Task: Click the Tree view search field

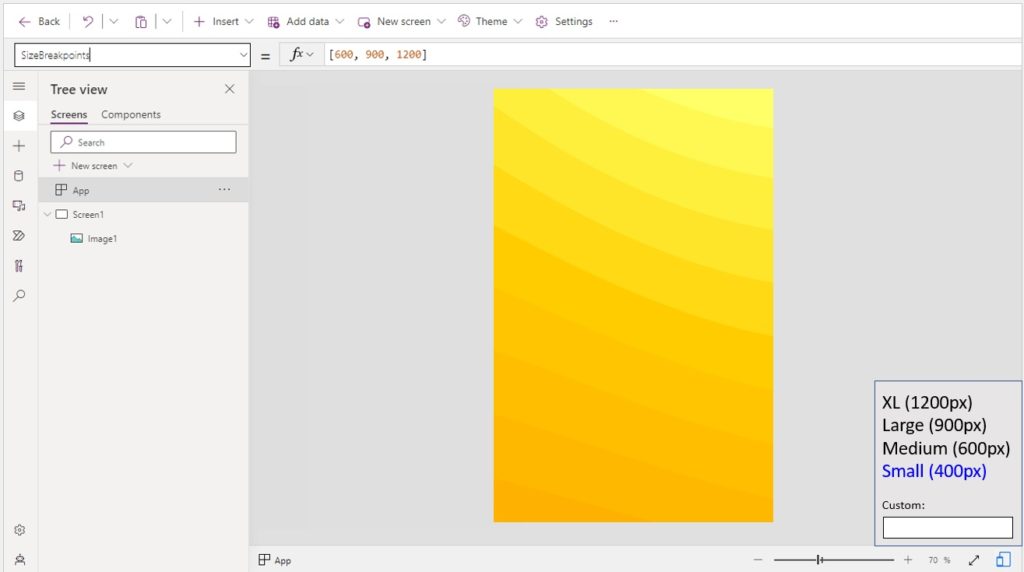Action: tap(143, 142)
